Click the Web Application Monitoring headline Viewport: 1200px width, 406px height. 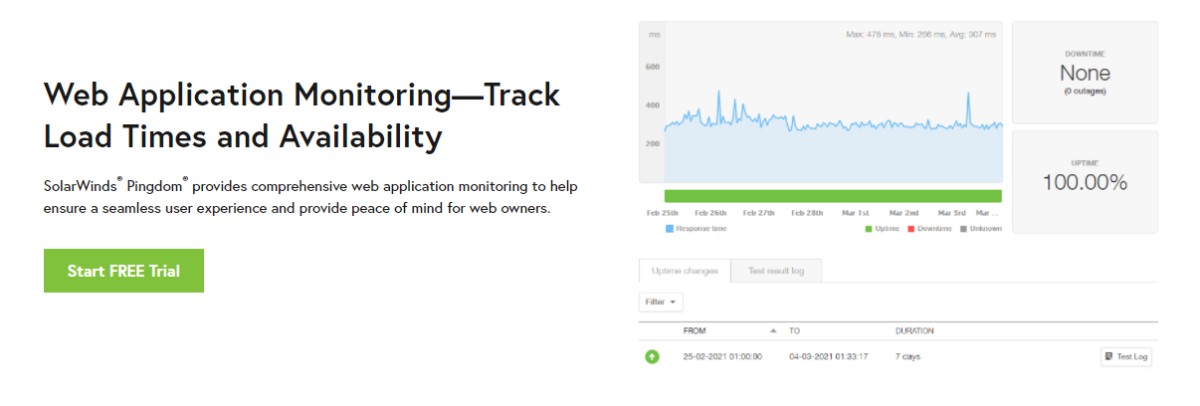[x=302, y=115]
